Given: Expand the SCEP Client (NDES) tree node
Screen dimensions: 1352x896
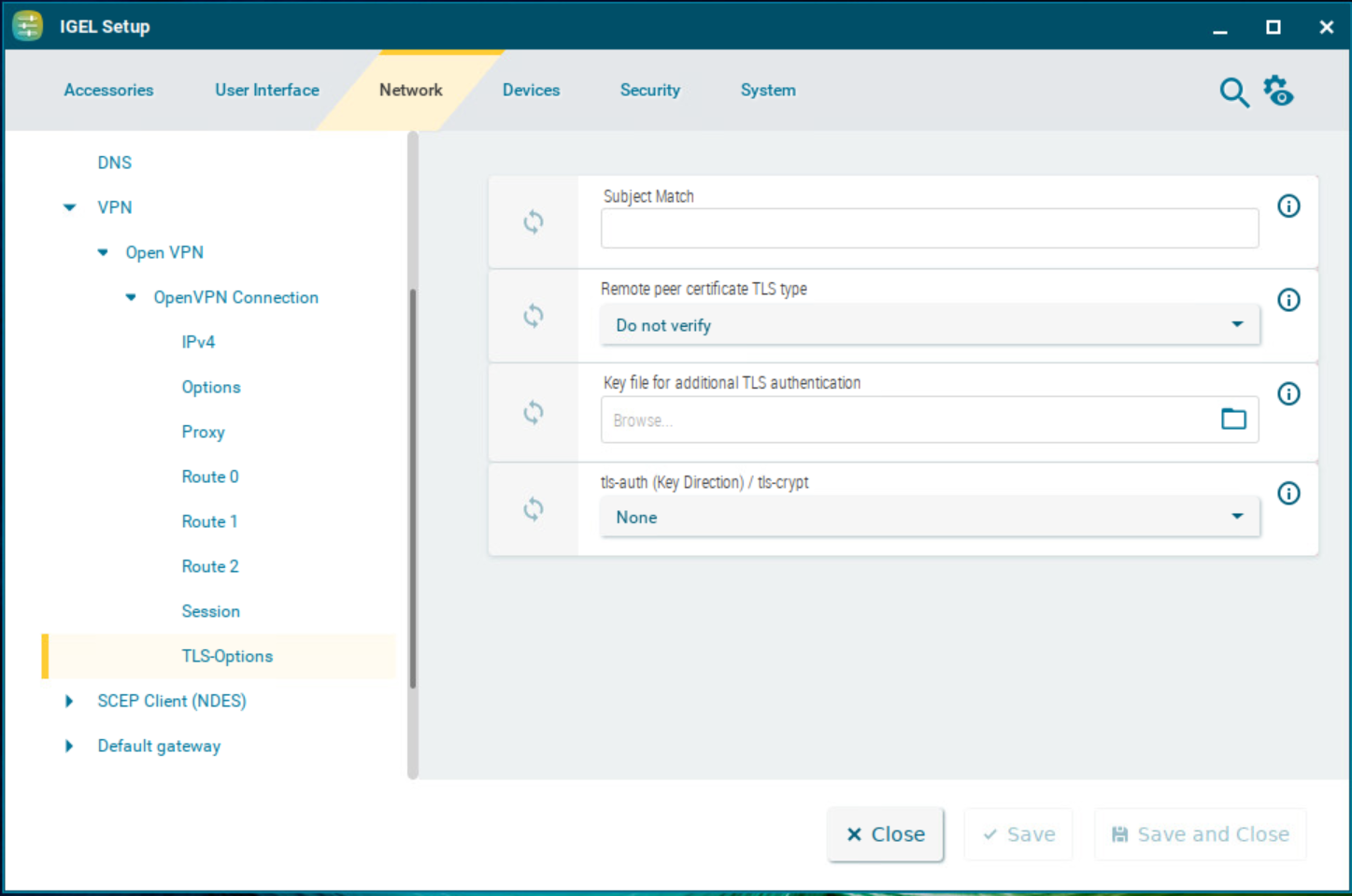Looking at the screenshot, I should pos(69,702).
